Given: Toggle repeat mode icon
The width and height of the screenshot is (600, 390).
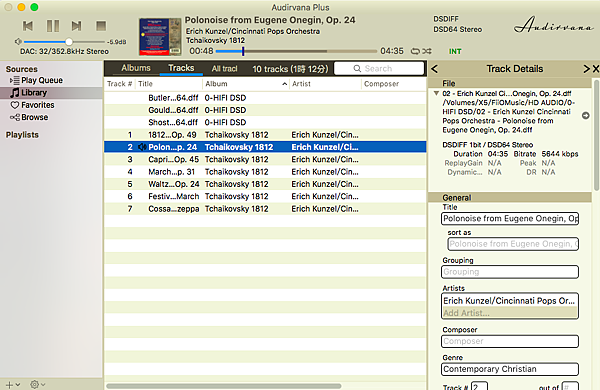Looking at the screenshot, I should tap(415, 51).
